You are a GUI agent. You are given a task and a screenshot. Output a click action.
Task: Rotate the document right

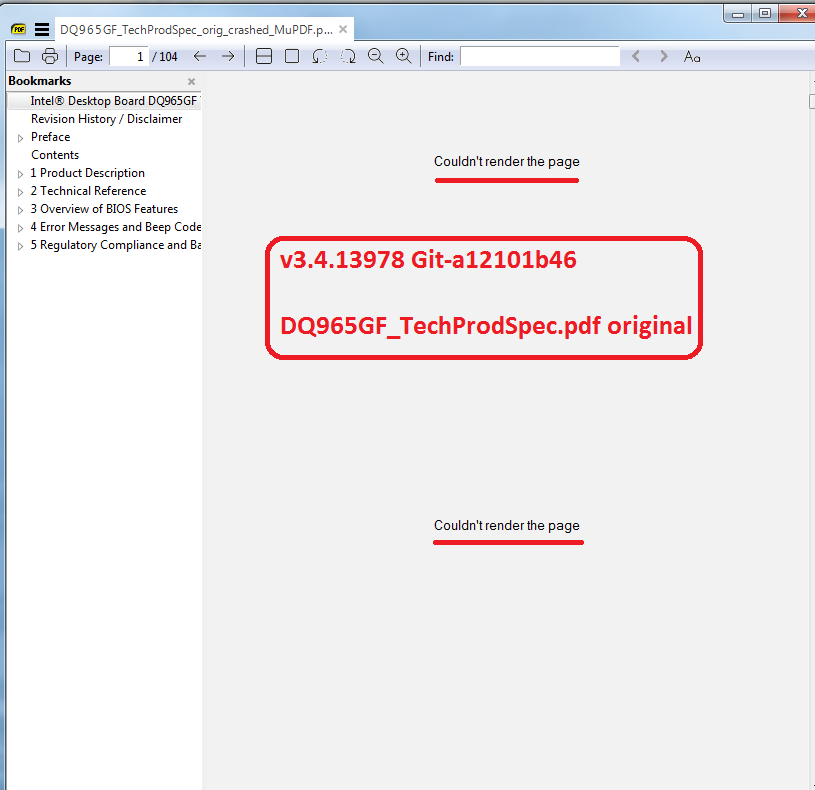(347, 56)
